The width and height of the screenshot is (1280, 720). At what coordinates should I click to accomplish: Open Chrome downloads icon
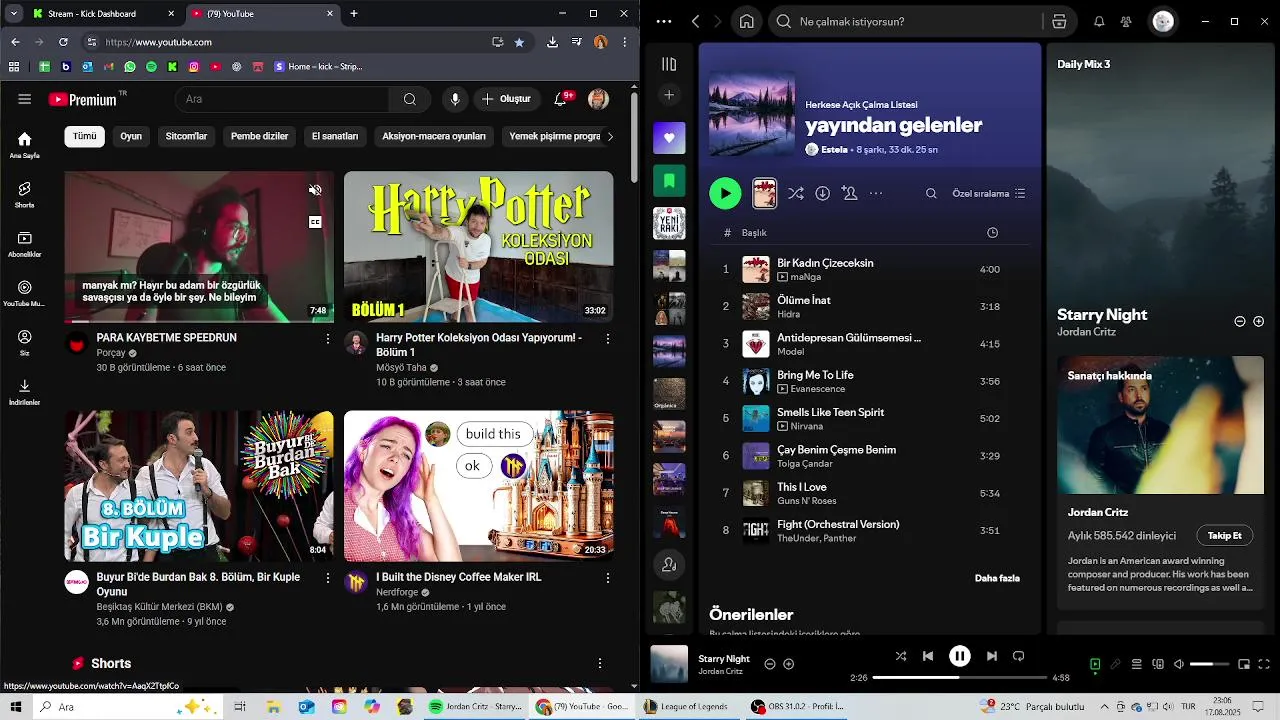click(x=552, y=42)
